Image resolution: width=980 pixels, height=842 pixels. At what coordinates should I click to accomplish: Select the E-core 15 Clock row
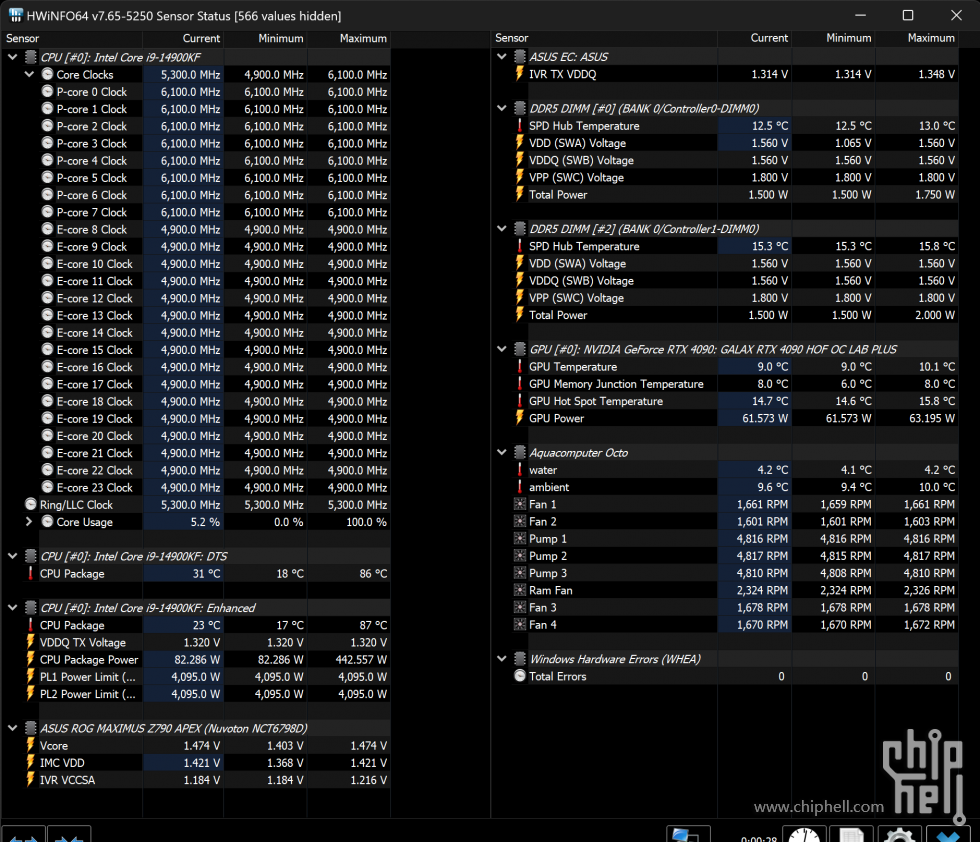tap(215, 349)
